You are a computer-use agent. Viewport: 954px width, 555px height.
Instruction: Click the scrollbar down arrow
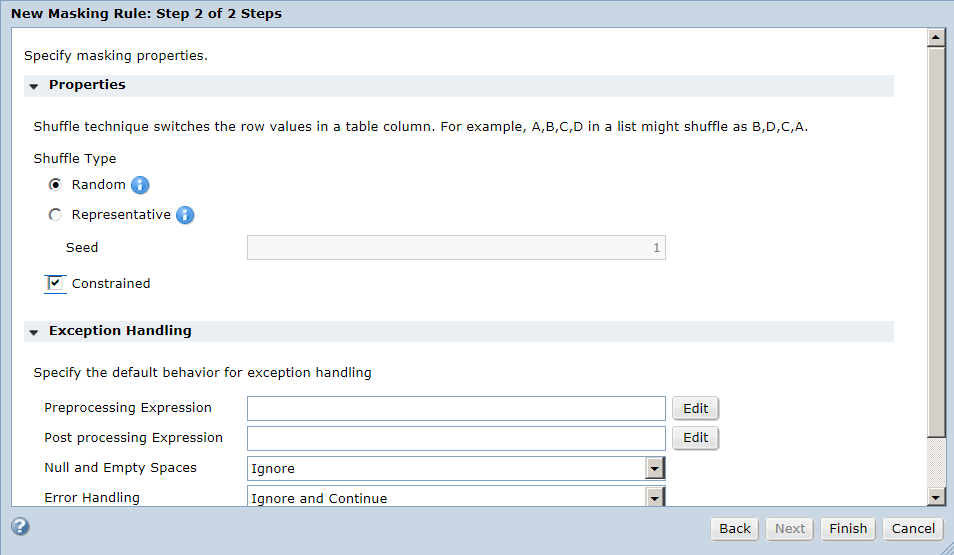click(x=936, y=497)
